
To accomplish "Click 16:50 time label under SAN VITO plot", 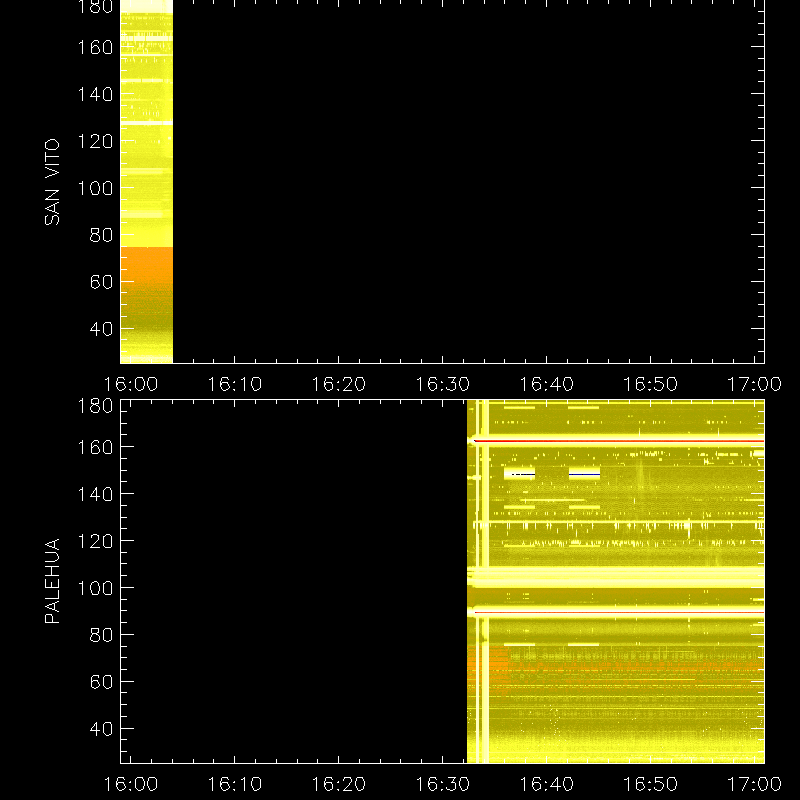I will (x=651, y=384).
